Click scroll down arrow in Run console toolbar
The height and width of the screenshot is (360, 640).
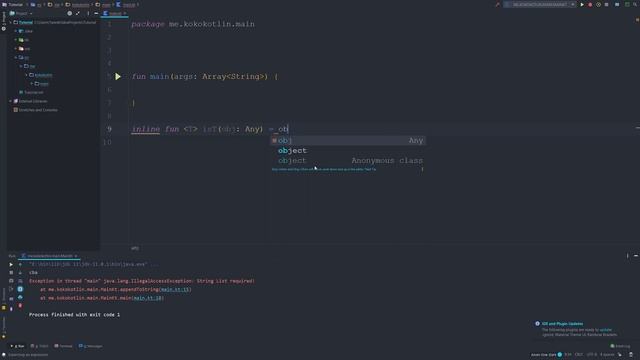click(20, 273)
